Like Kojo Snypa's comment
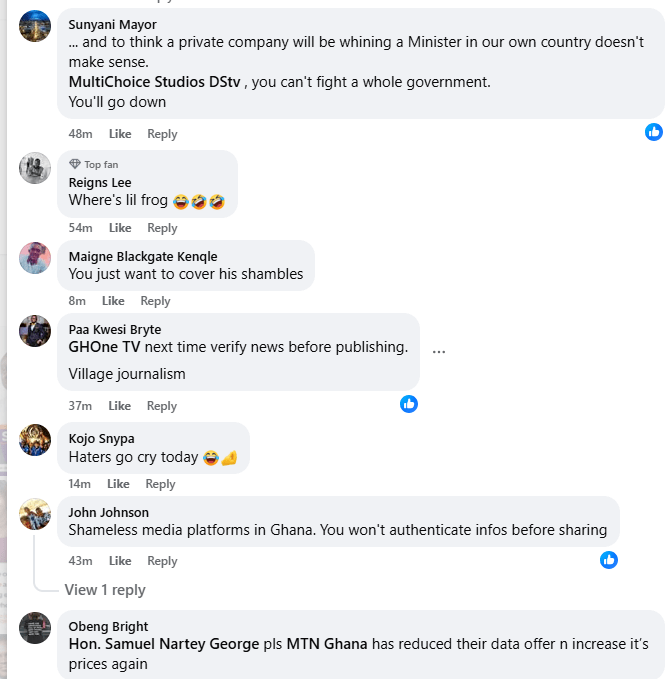 coord(118,484)
